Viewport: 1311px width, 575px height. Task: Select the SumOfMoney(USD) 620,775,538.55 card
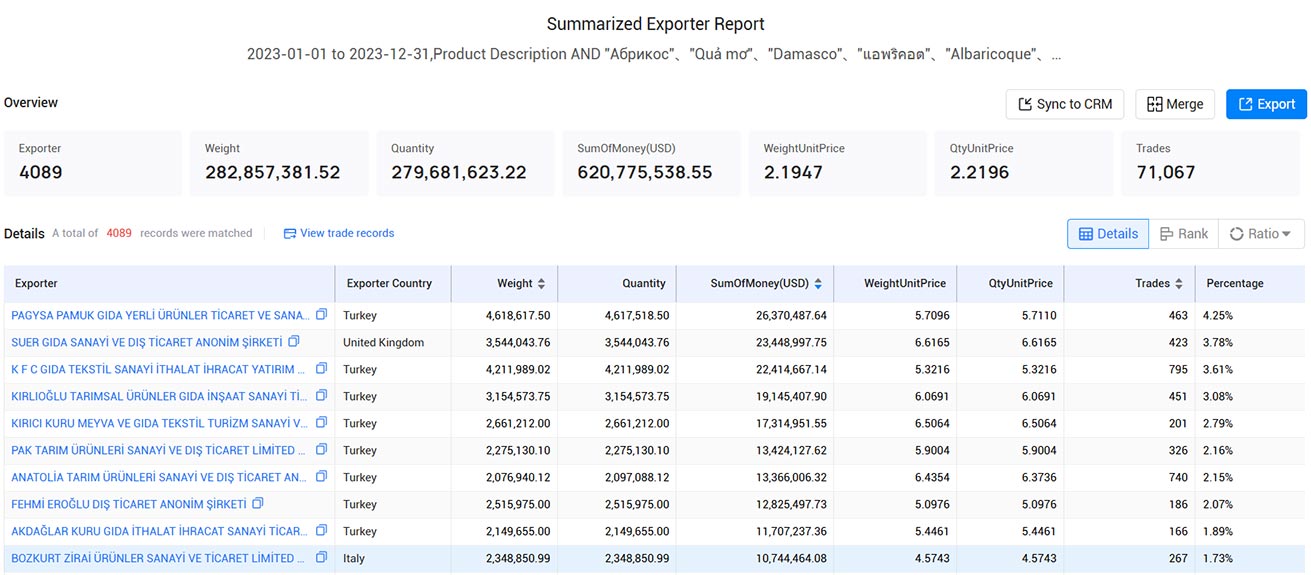(651, 163)
